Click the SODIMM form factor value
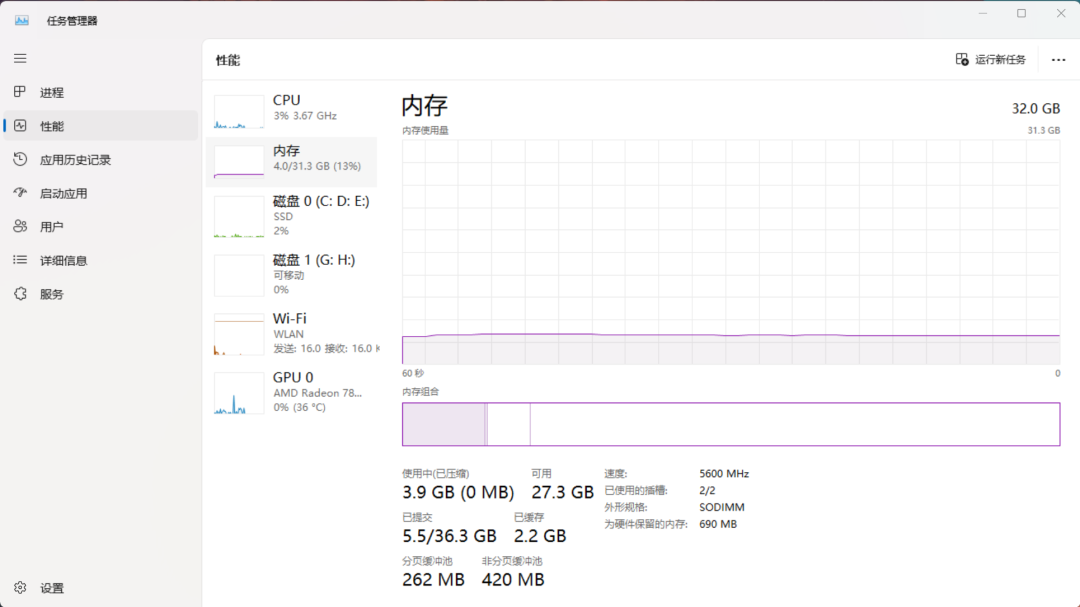Screen dimensions: 1080x607 click(x=722, y=507)
